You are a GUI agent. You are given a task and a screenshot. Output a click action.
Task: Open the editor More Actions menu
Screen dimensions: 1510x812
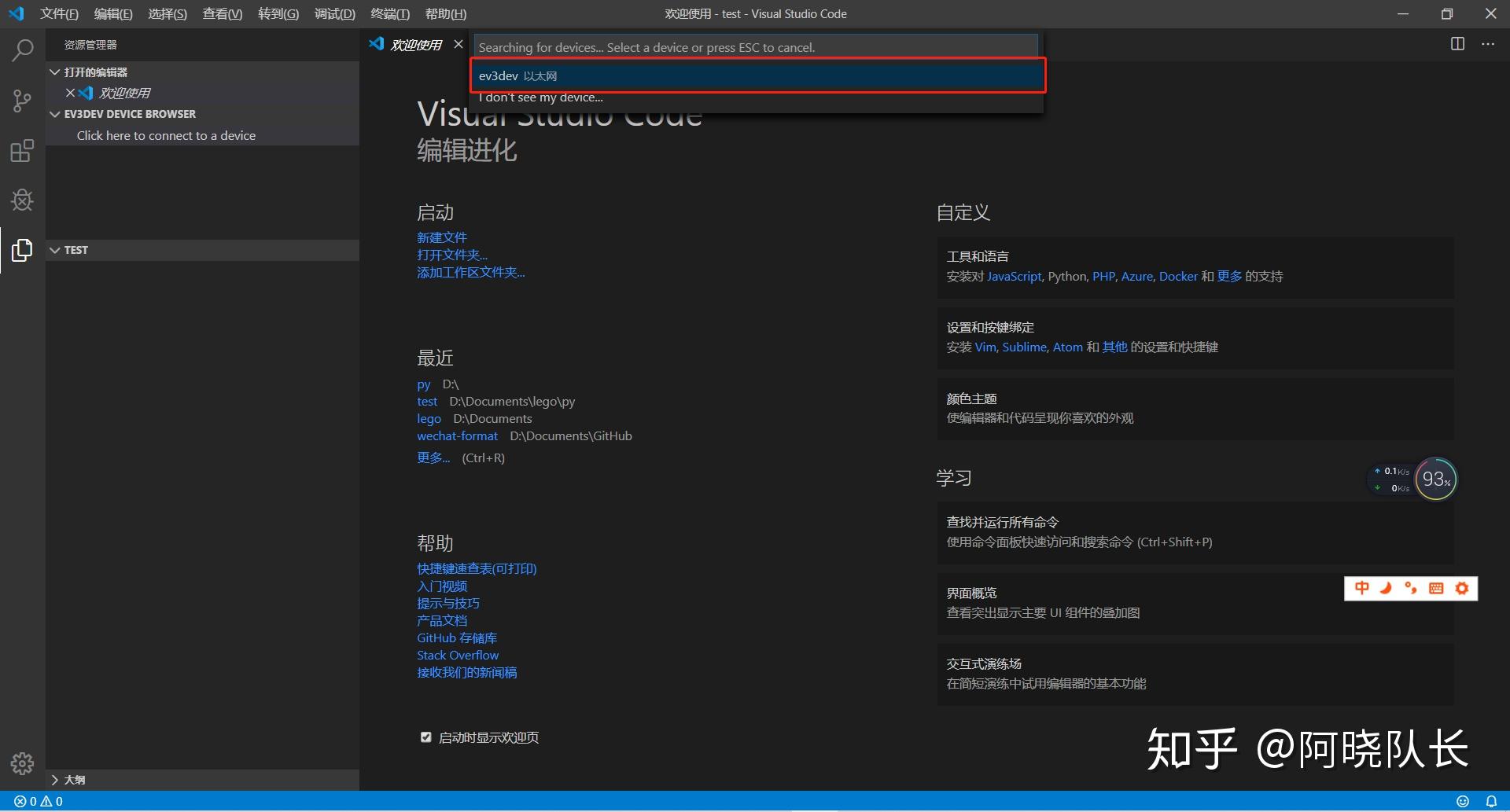[1488, 44]
